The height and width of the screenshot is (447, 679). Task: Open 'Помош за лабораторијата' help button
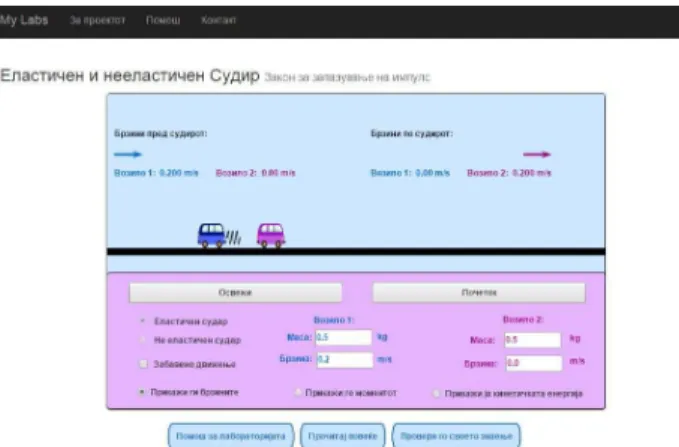(231, 435)
